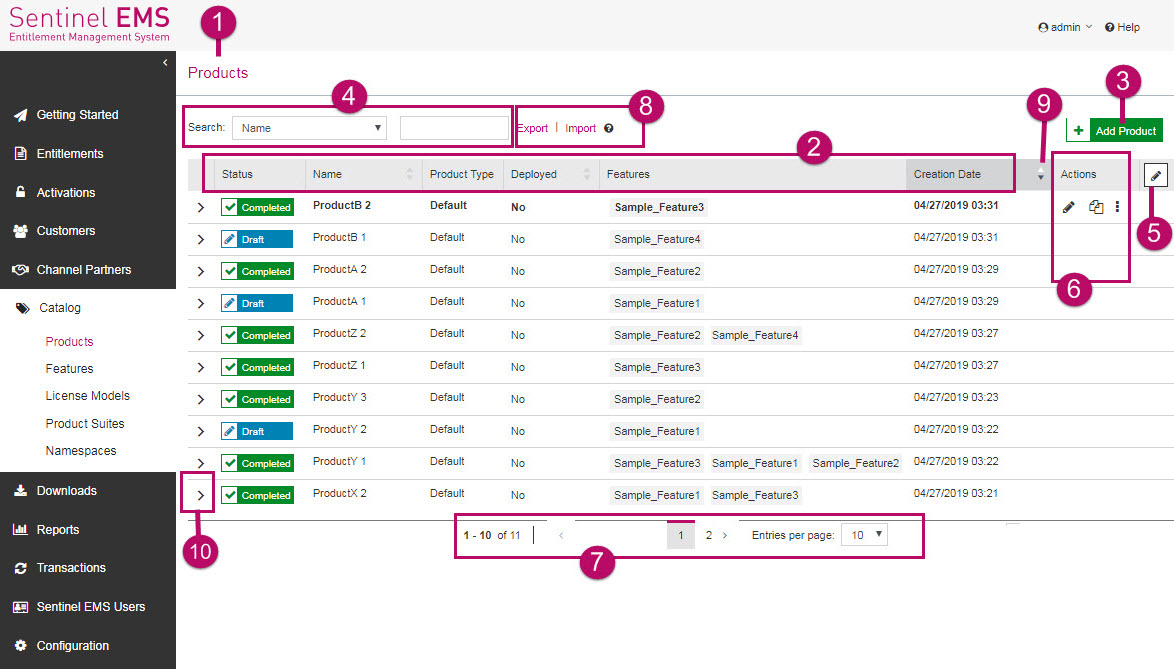Select Features under Catalog
Screen dimensions: 1174x669
[x=69, y=369]
